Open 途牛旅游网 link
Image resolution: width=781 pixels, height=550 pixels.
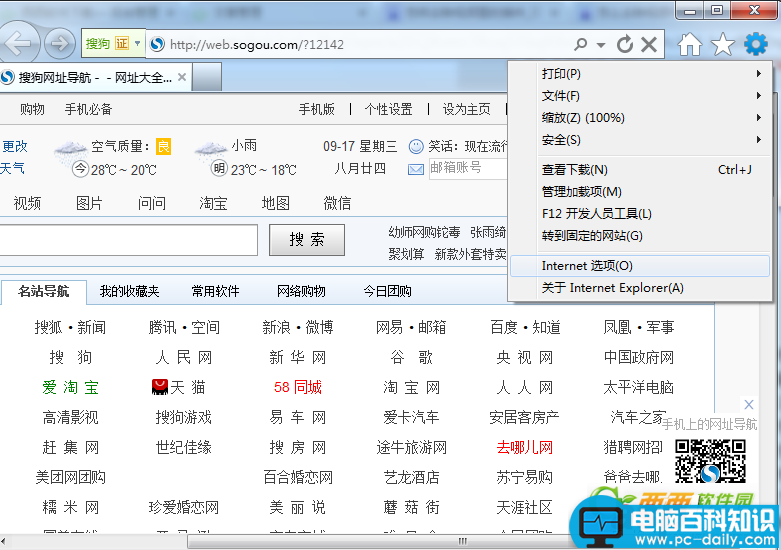click(411, 447)
